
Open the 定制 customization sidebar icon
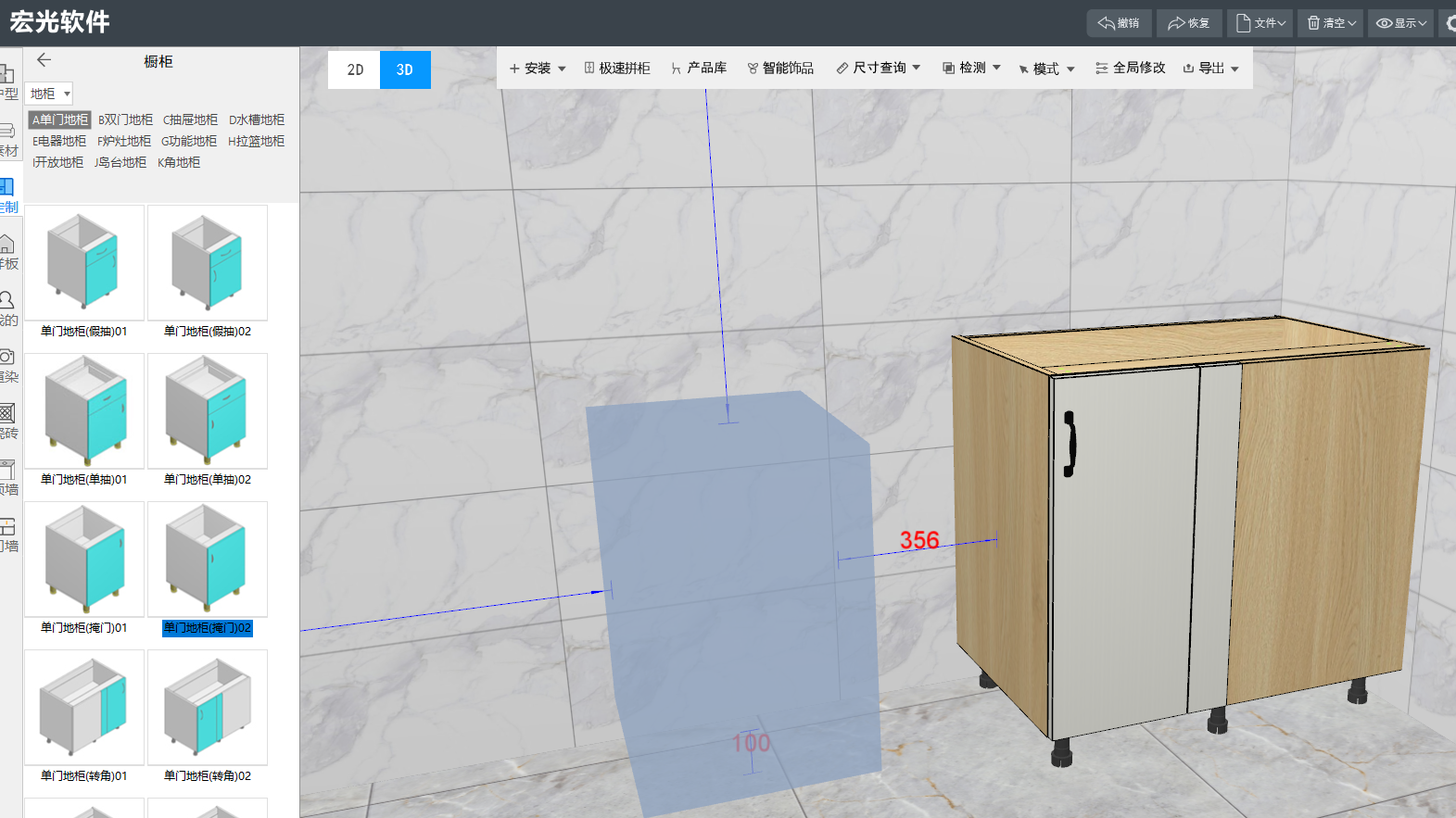click(x=7, y=195)
